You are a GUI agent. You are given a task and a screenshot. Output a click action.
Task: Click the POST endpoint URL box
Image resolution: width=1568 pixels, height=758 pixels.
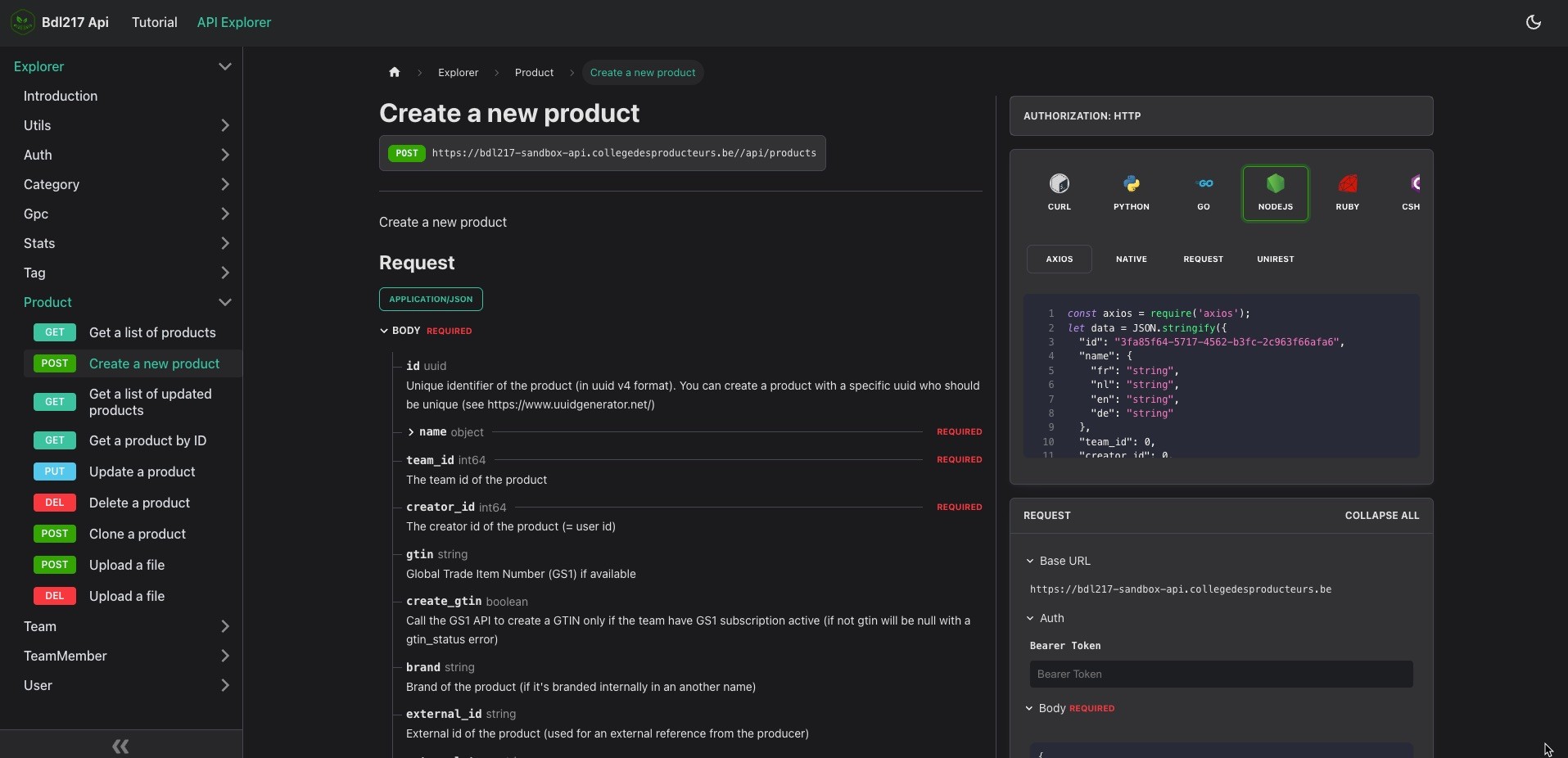[602, 153]
